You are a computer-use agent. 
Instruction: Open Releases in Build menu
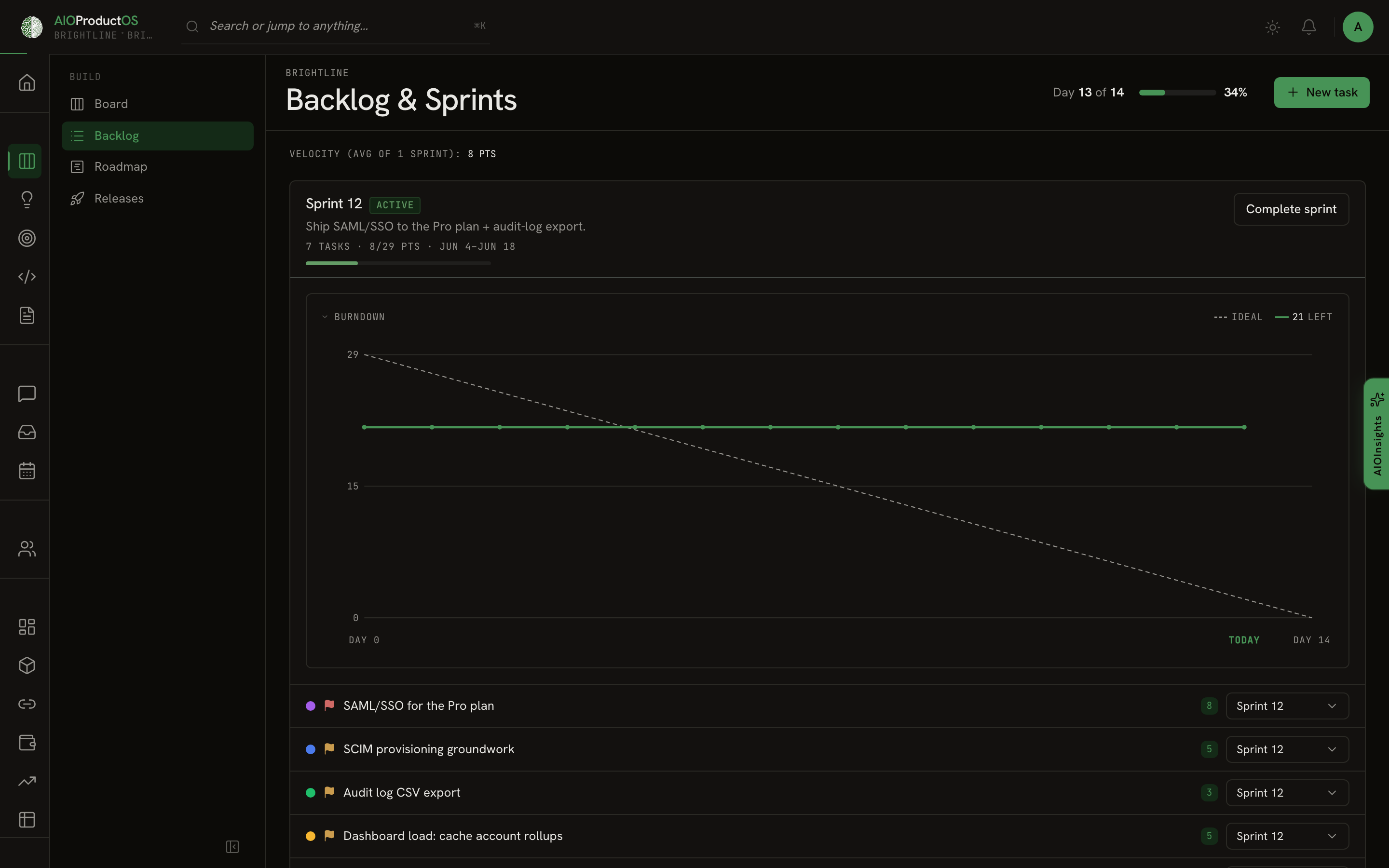pyautogui.click(x=157, y=198)
